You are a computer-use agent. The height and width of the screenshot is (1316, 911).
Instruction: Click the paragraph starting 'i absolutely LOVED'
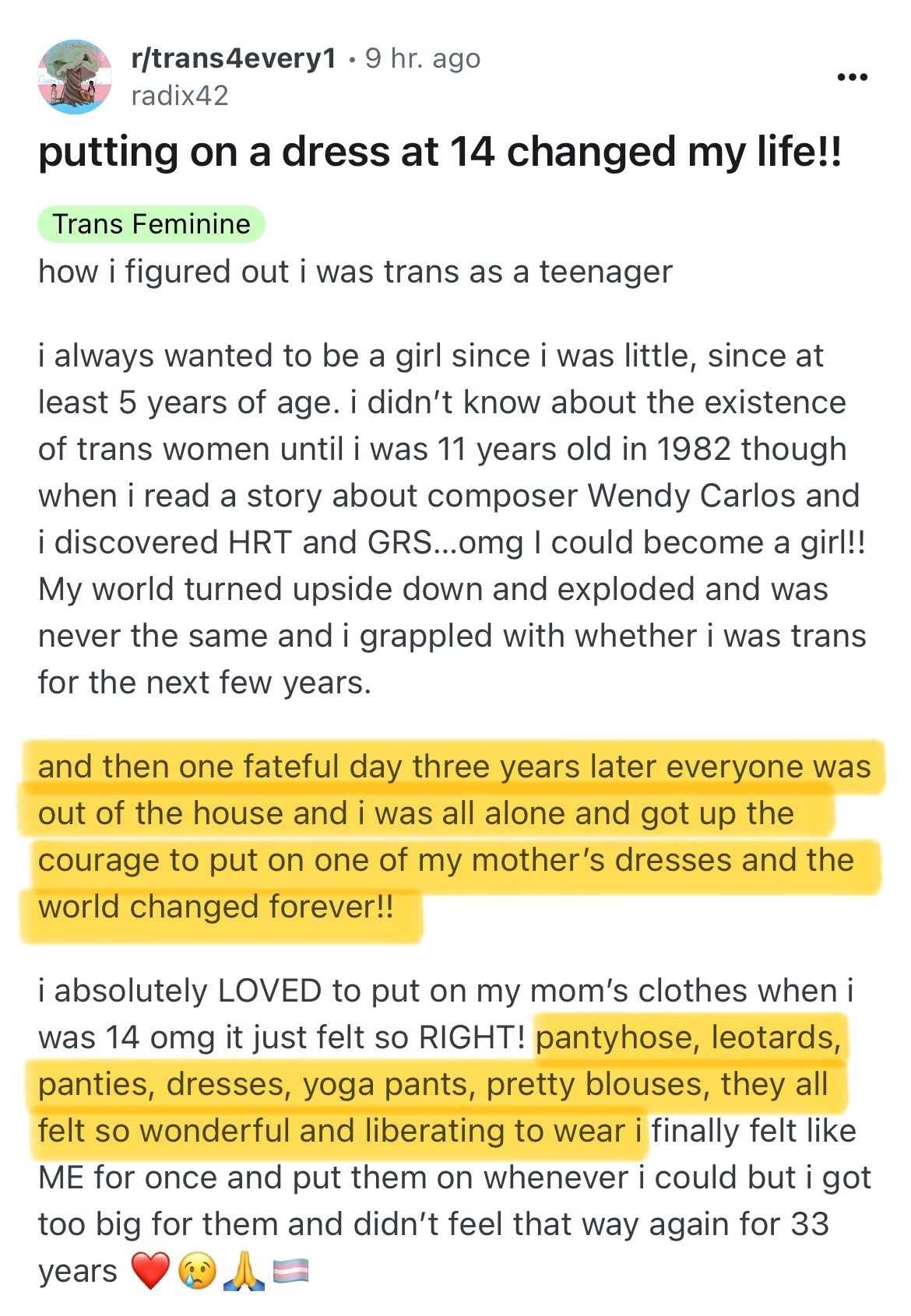pyautogui.click(x=455, y=1131)
